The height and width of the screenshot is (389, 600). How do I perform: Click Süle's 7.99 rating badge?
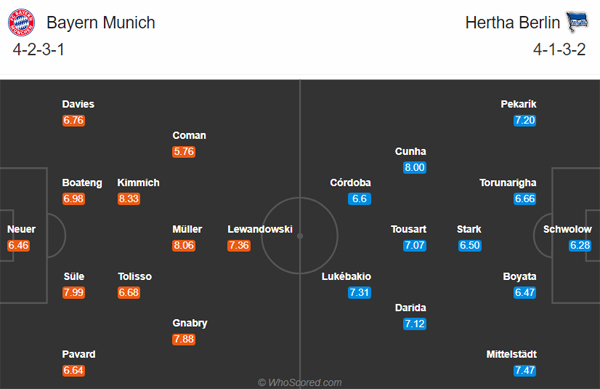click(x=73, y=292)
